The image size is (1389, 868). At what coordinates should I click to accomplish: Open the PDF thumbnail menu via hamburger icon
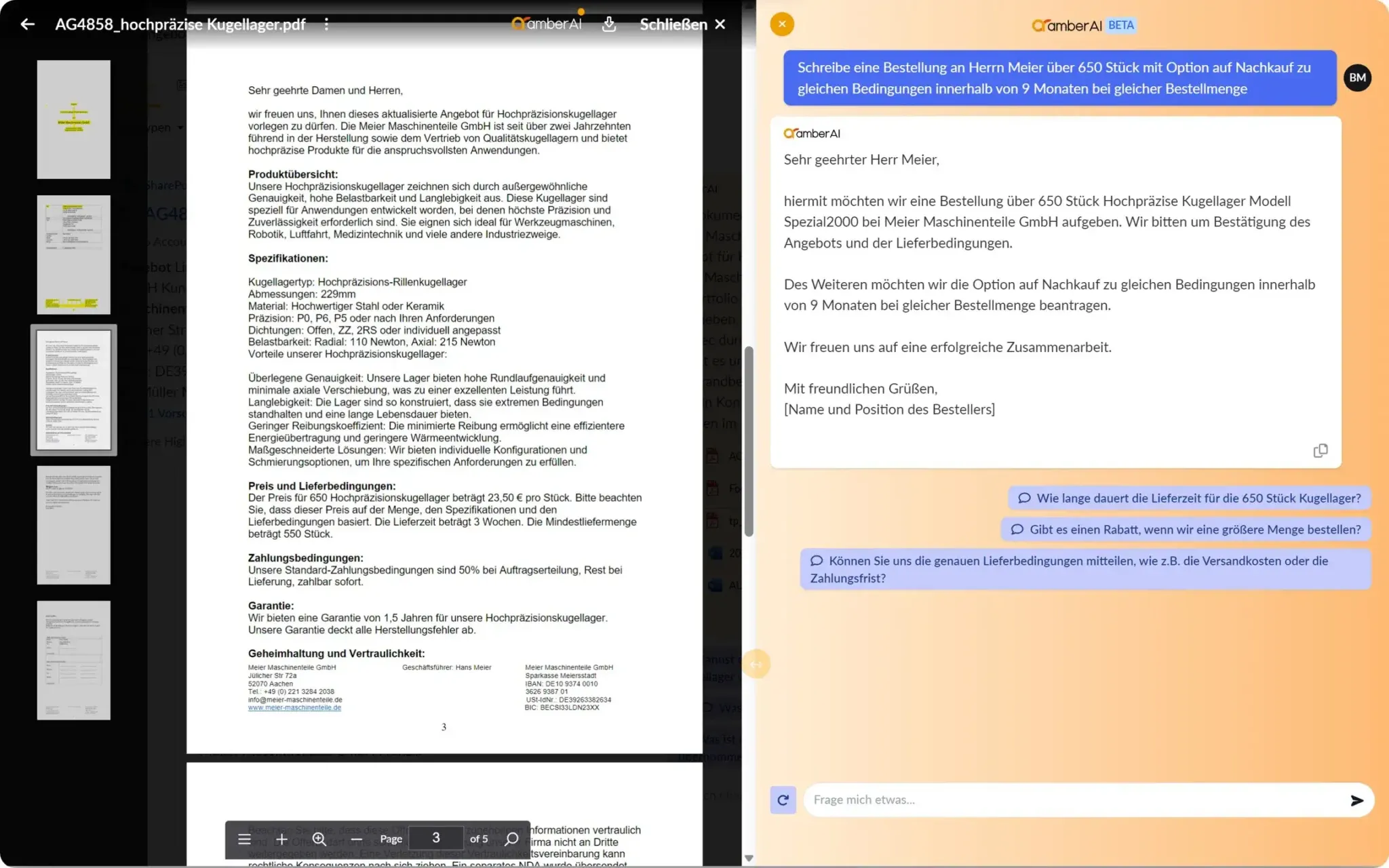point(243,839)
